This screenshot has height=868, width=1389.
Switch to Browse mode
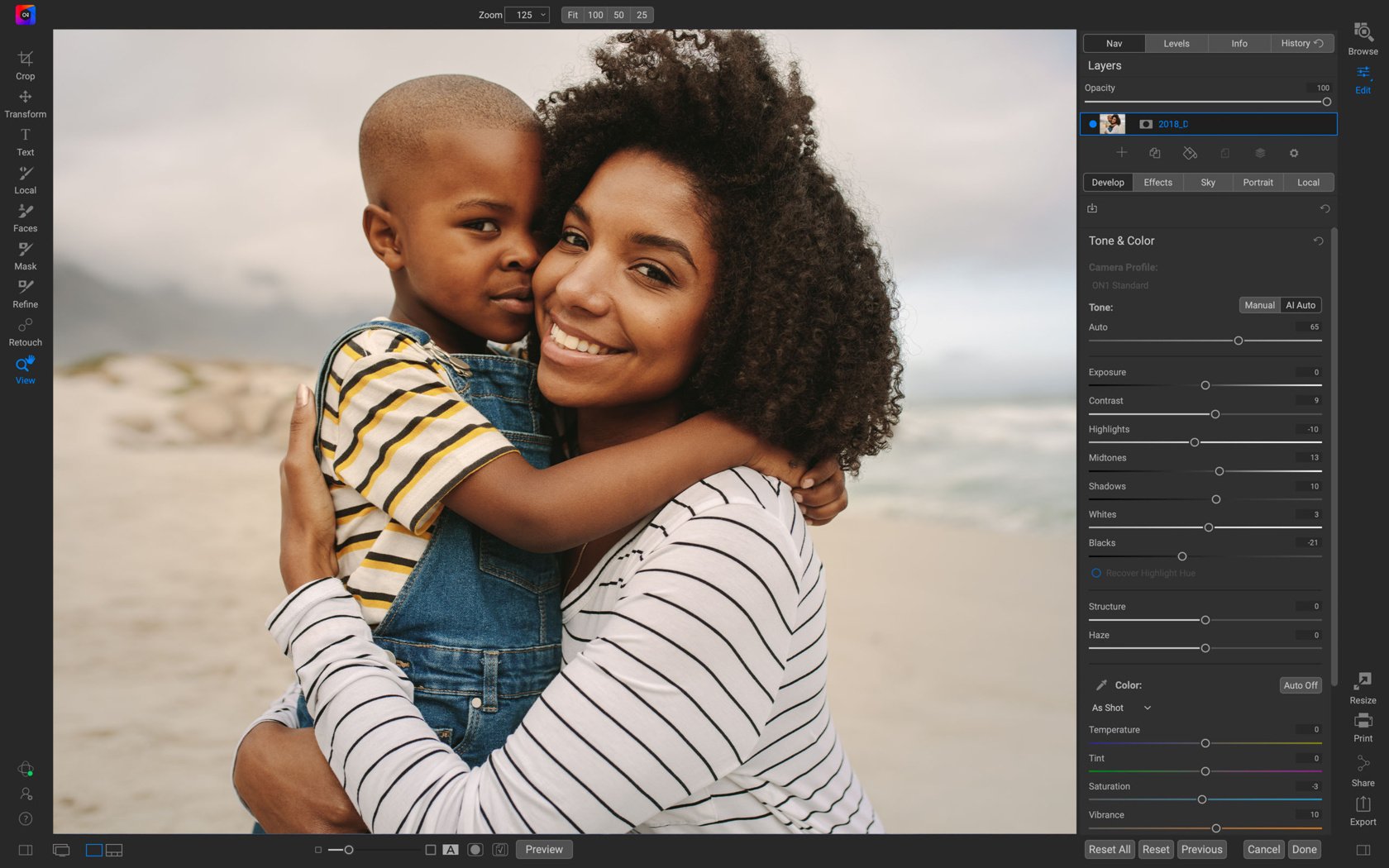1362,39
